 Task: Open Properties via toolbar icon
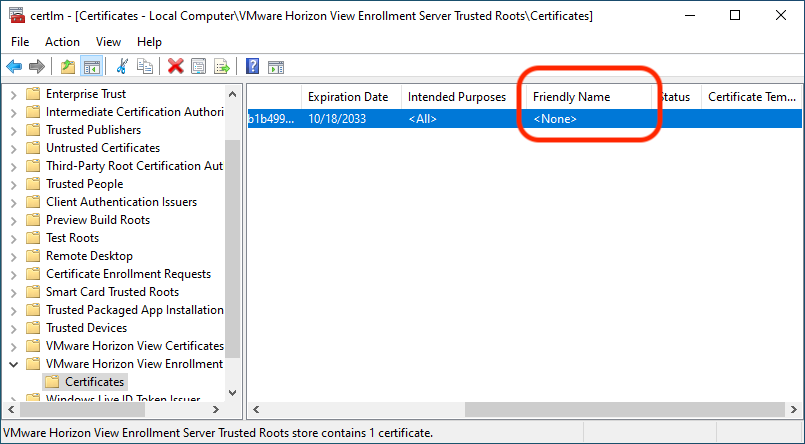click(198, 66)
